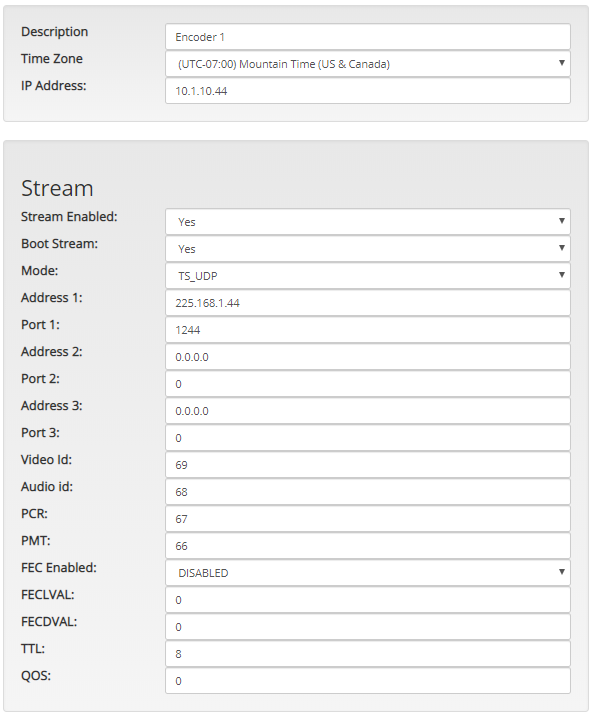The height and width of the screenshot is (721, 598).
Task: Click the Video Id field showing 69
Action: tap(368, 465)
